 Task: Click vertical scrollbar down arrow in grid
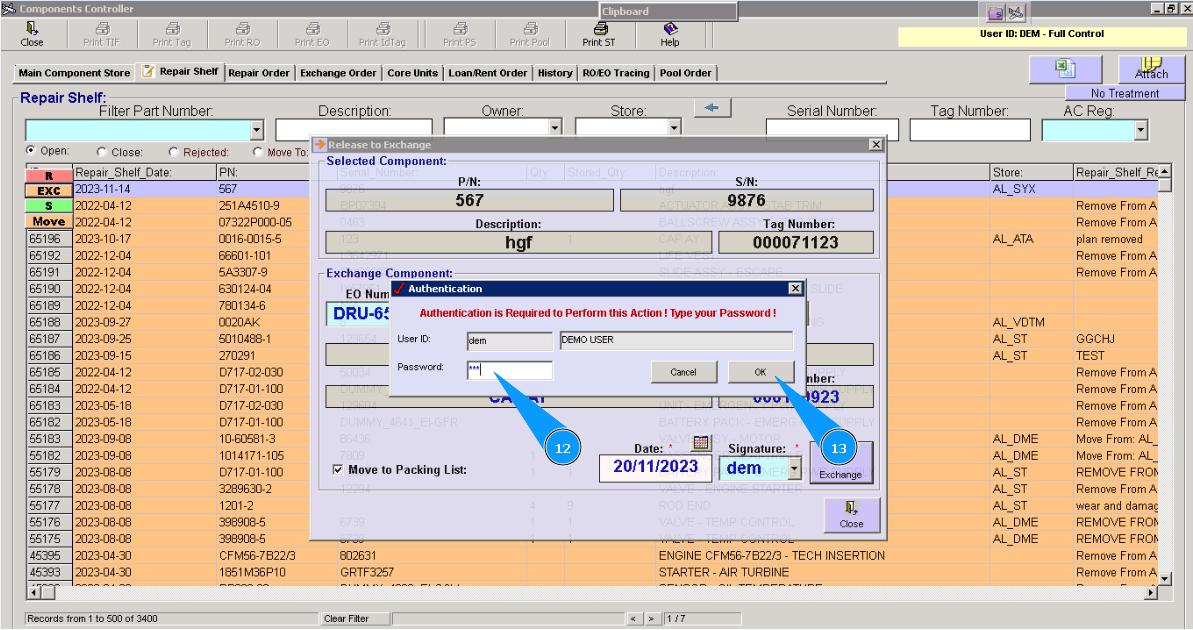1165,579
